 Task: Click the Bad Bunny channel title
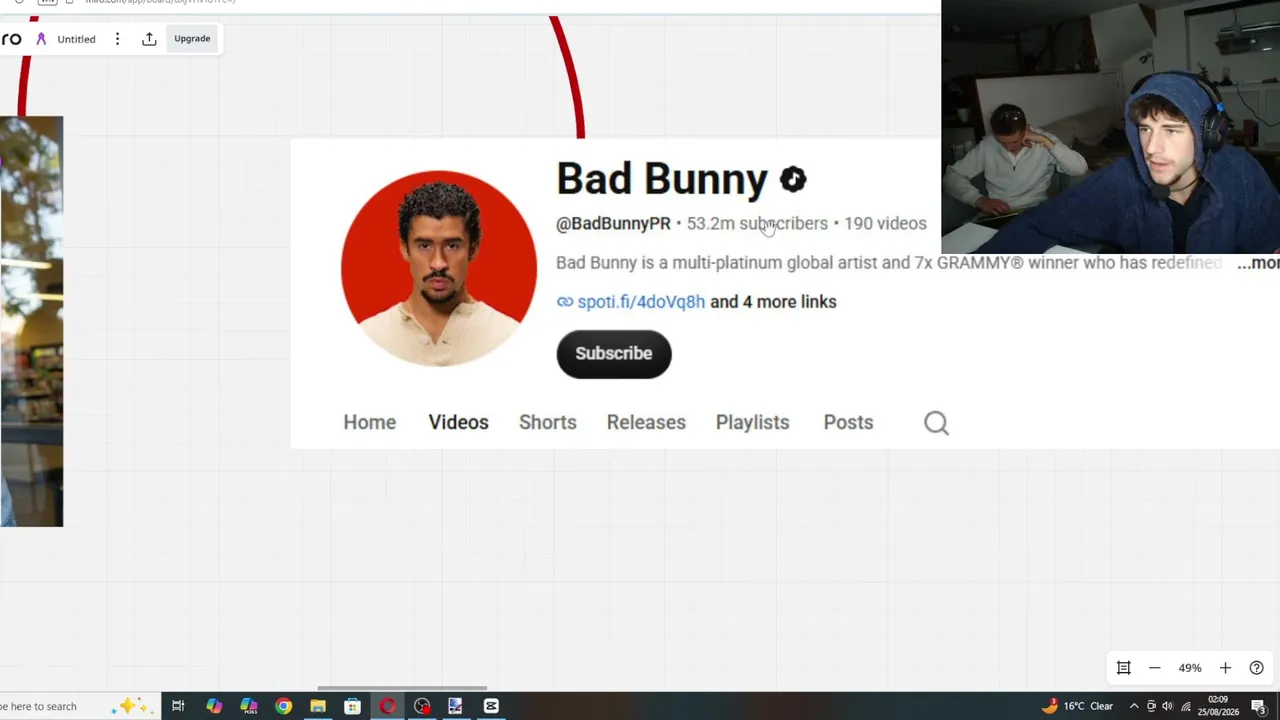pyautogui.click(x=662, y=179)
